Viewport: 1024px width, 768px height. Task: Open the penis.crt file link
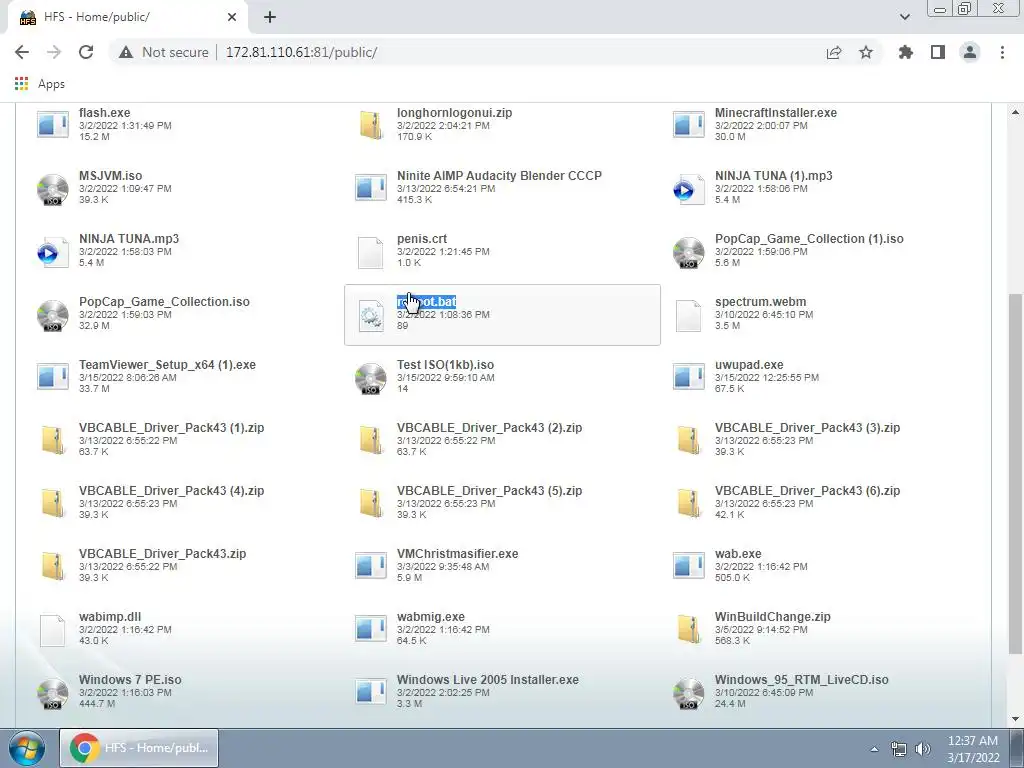pos(422,239)
